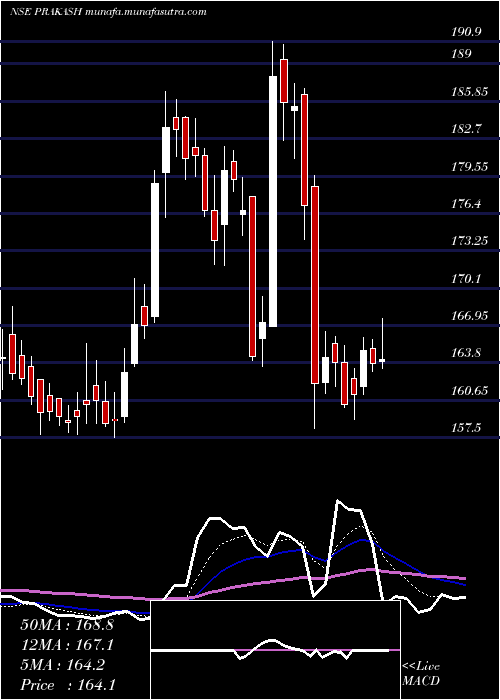500x700 pixels.
Task: Click the MACD inset chart box
Action: tap(275, 650)
